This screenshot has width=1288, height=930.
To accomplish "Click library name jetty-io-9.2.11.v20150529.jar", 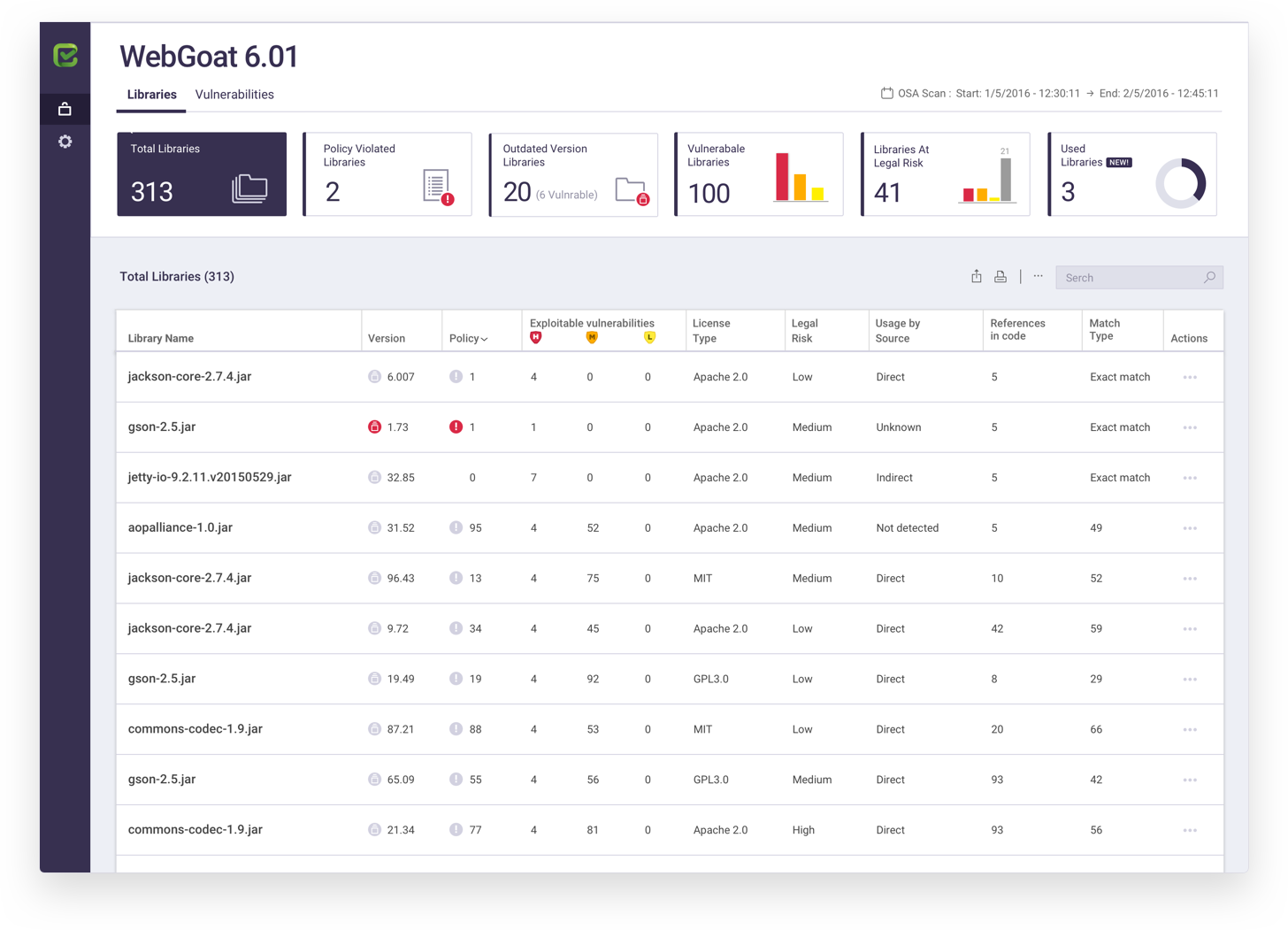I will 210,477.
